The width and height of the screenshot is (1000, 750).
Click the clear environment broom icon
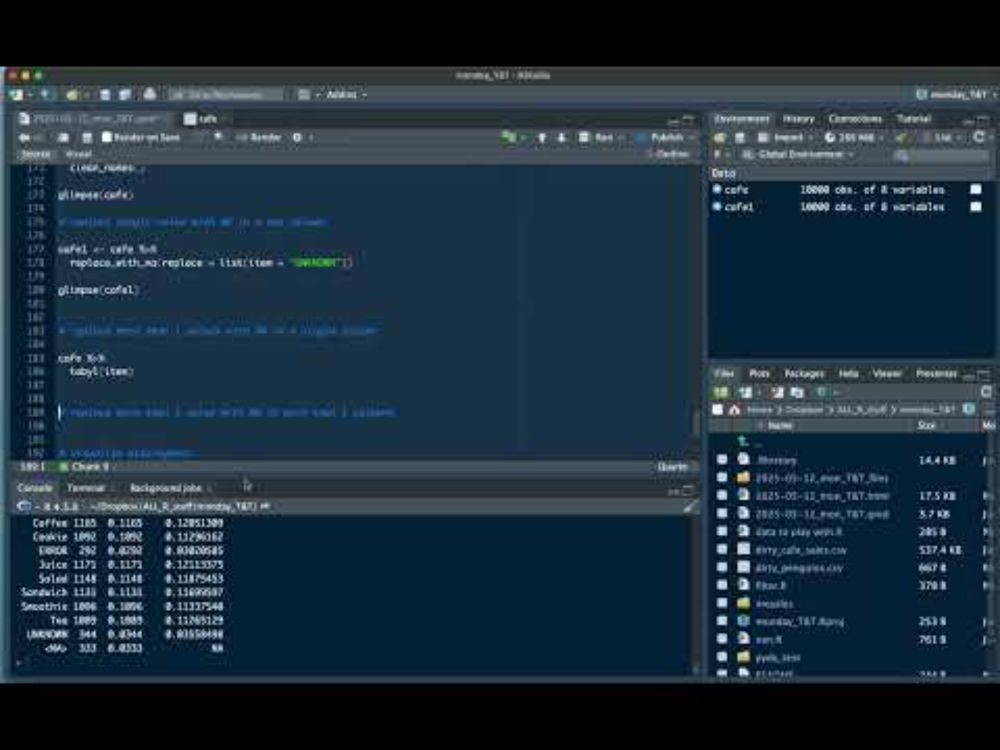pos(902,137)
